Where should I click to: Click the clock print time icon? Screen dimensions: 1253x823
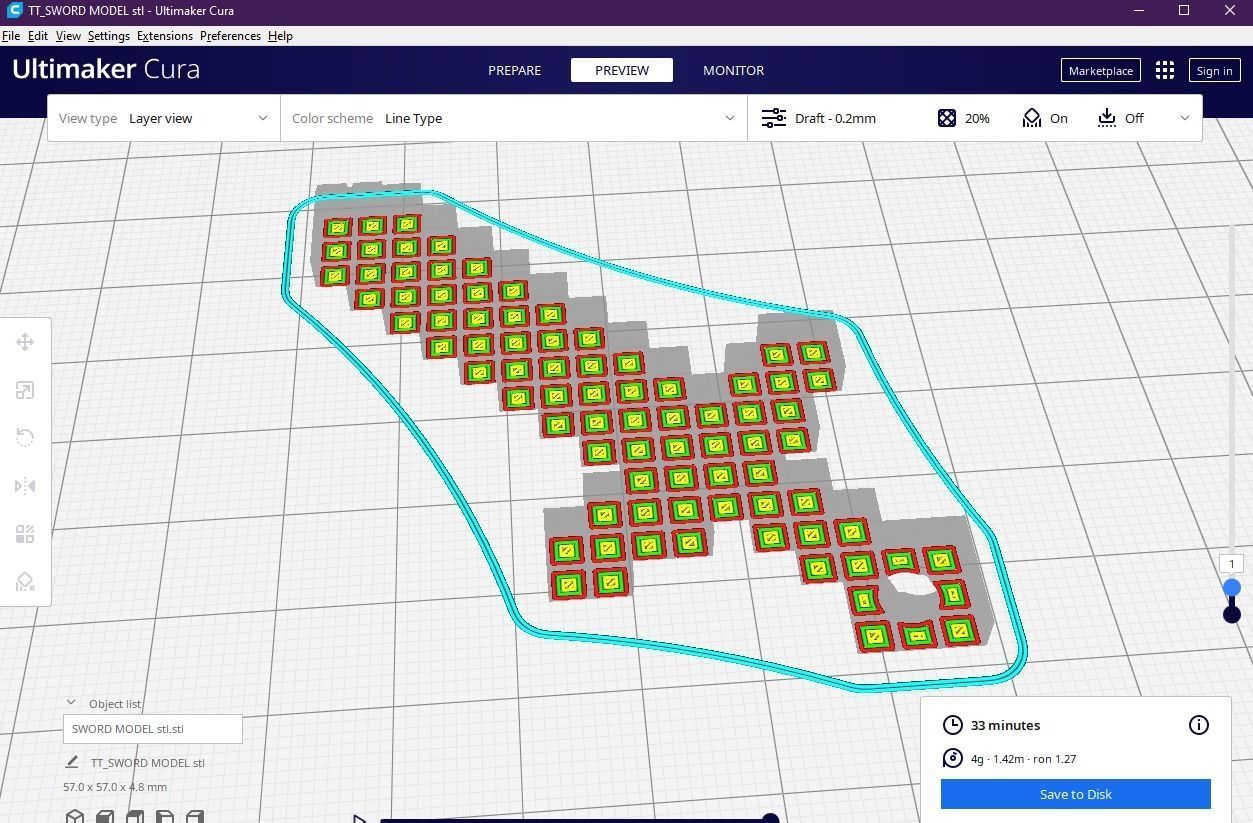tap(953, 725)
